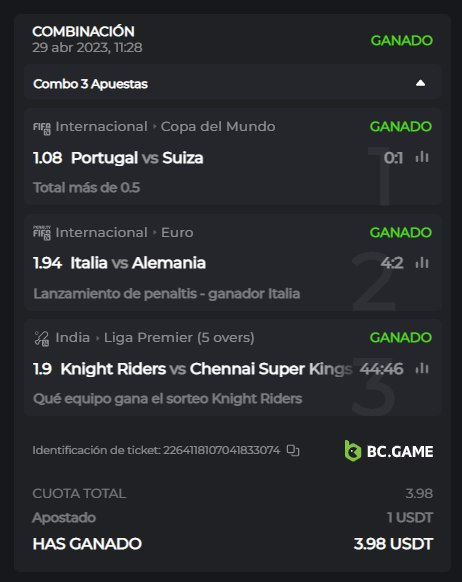Copy the ticket identification number
This screenshot has width=462, height=582.
click(293, 450)
